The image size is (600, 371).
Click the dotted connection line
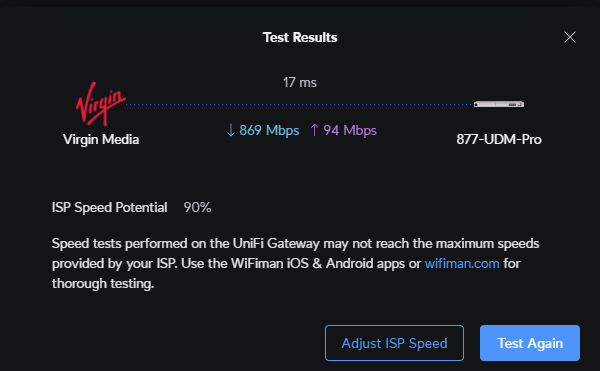tap(300, 104)
